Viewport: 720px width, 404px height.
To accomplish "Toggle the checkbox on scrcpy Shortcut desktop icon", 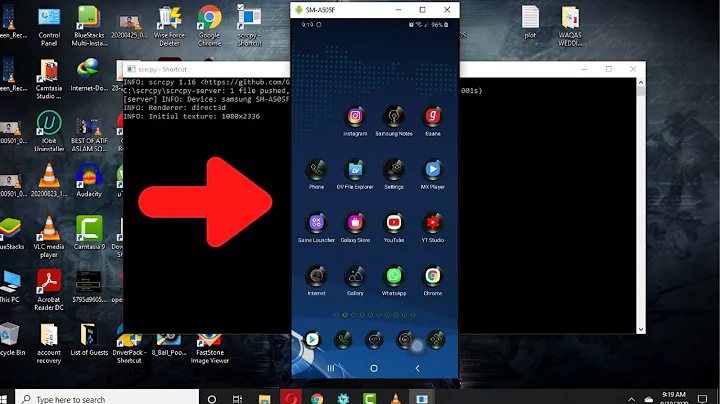I will click(x=240, y=7).
